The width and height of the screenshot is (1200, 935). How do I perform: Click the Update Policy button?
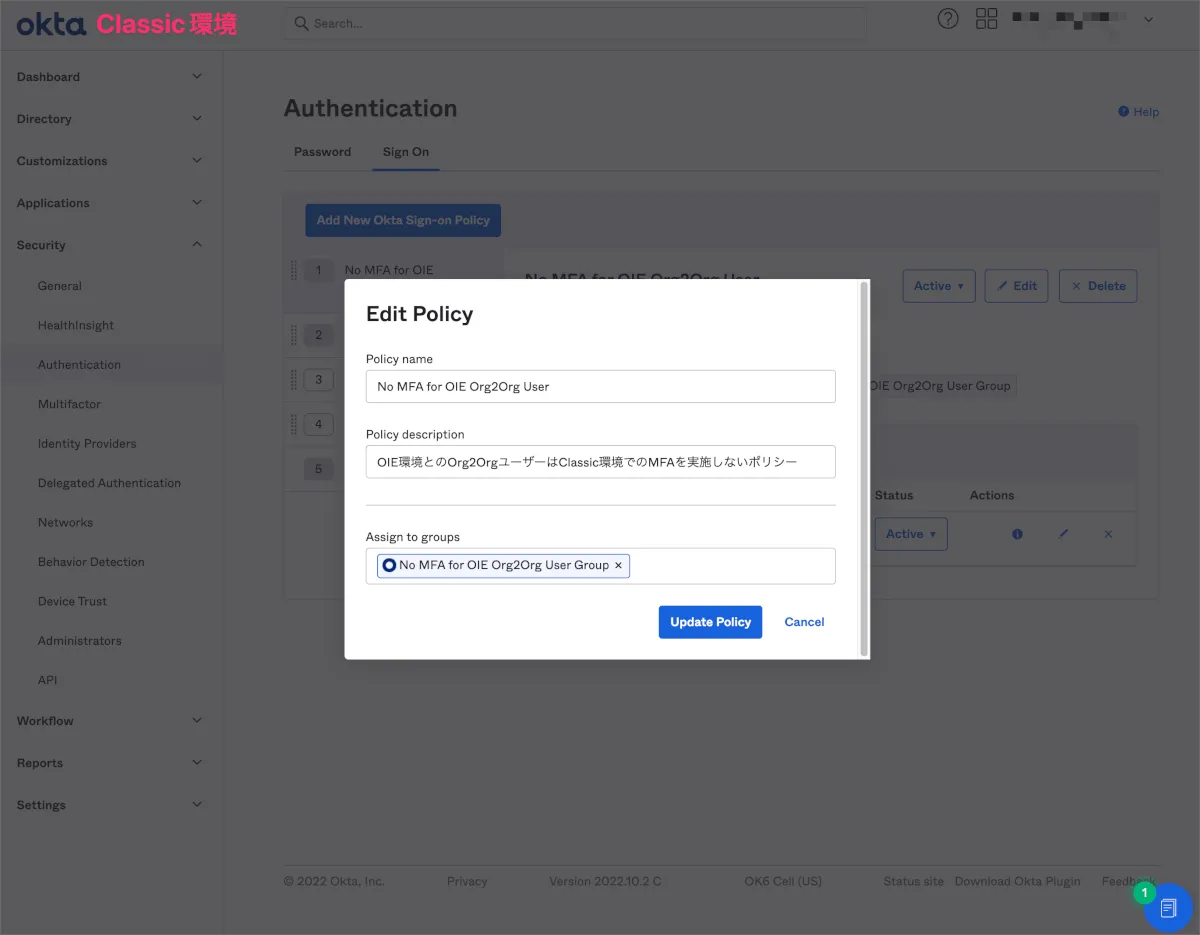[x=710, y=622]
